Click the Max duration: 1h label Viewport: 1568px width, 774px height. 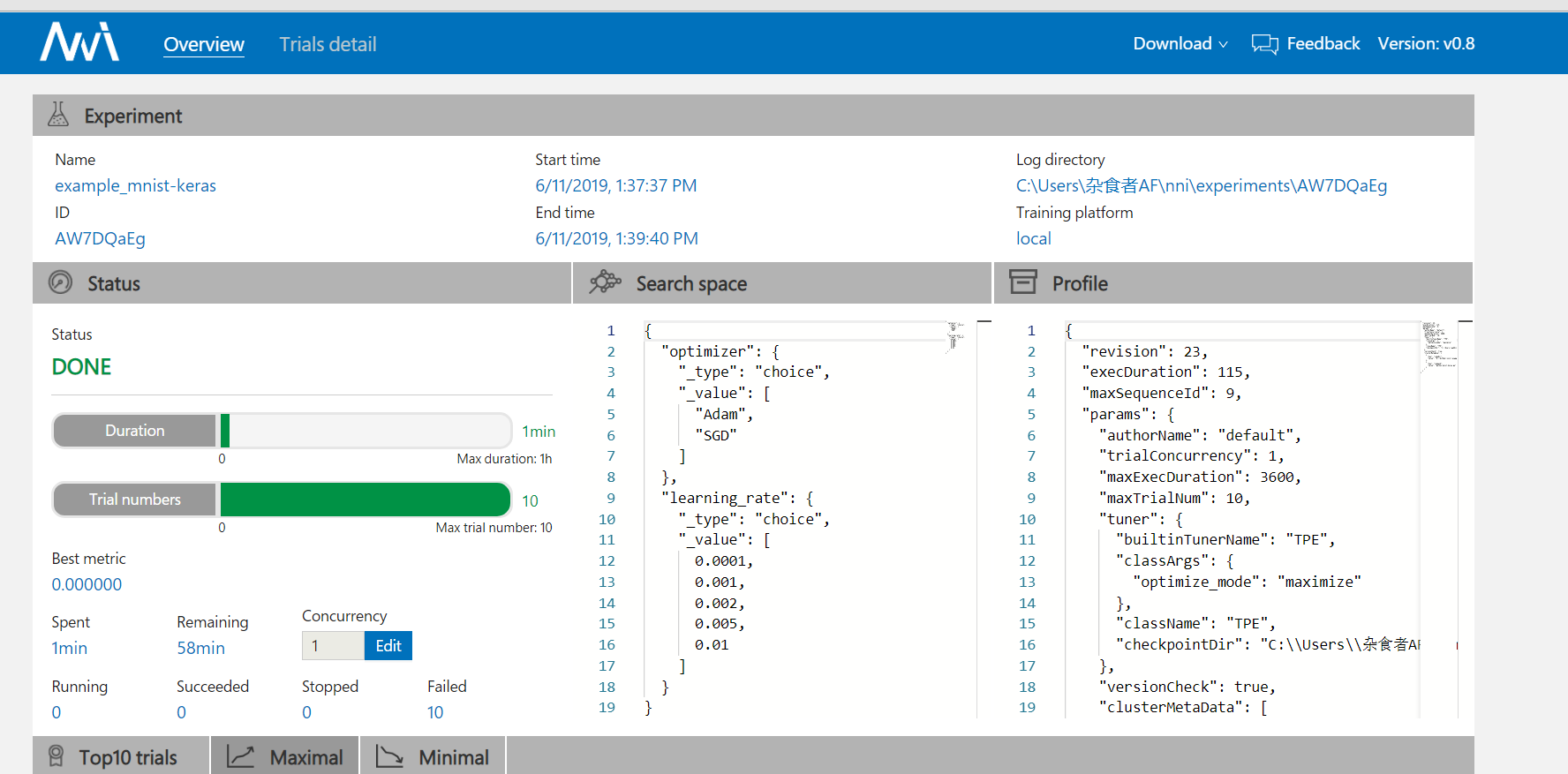click(x=504, y=459)
